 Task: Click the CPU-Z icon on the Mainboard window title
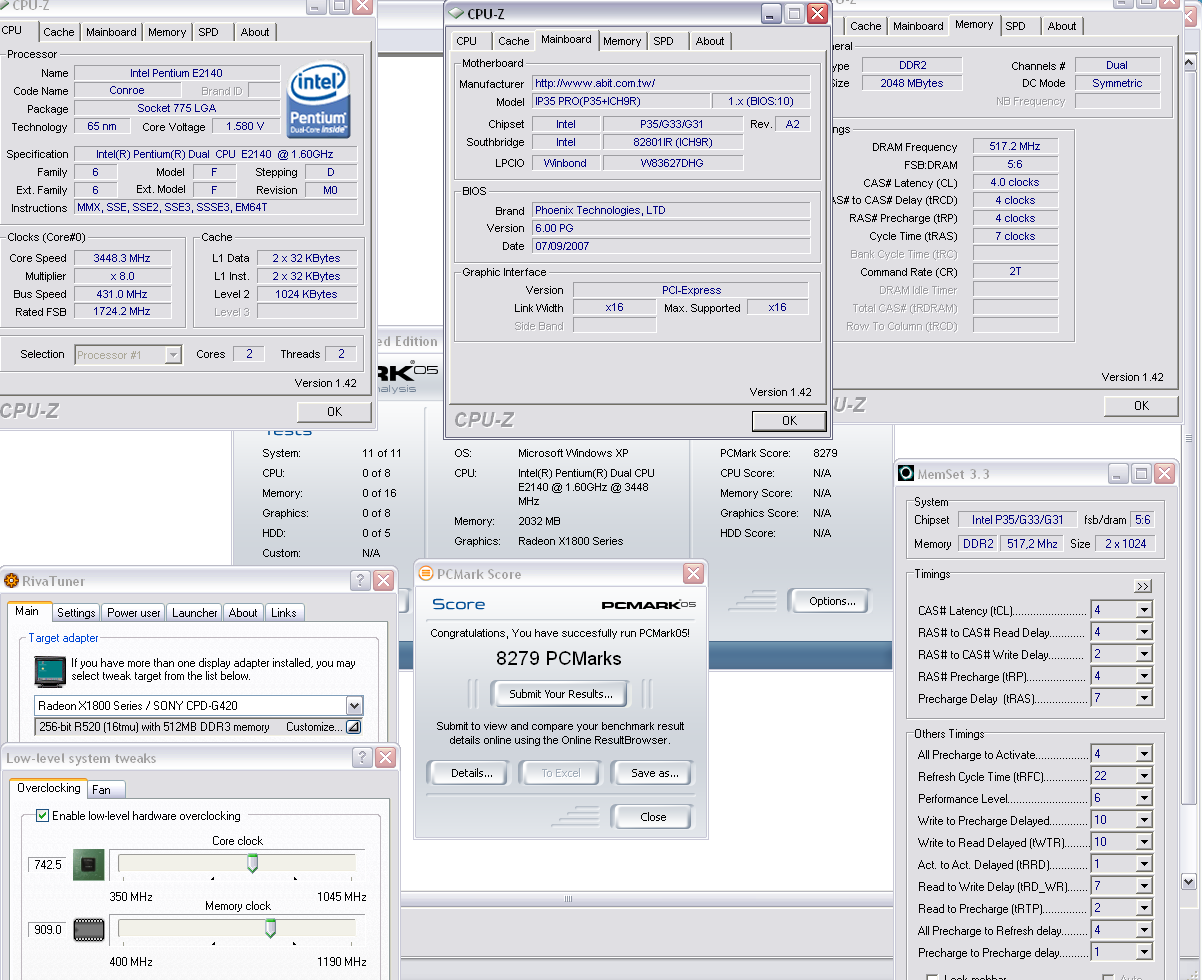coord(456,14)
